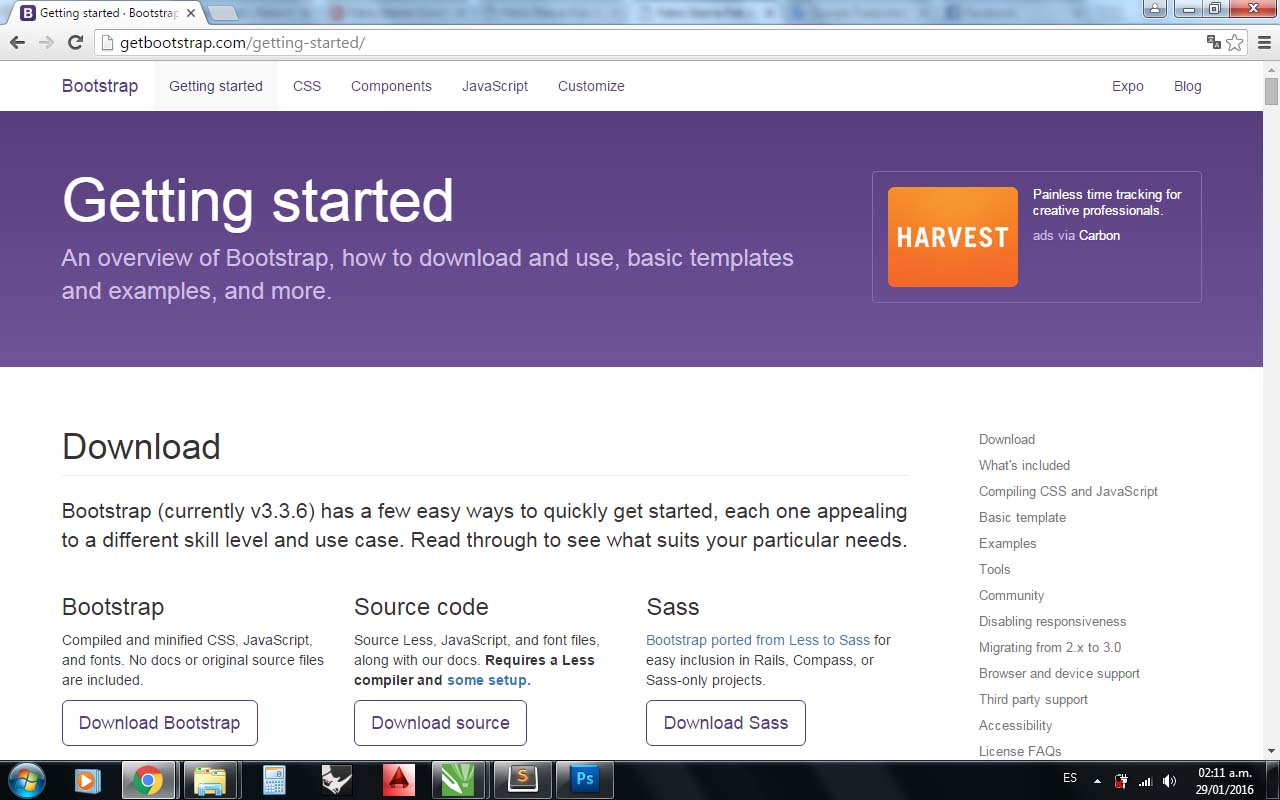Open the Carbon ads link
Image resolution: width=1280 pixels, height=800 pixels.
(x=1099, y=236)
